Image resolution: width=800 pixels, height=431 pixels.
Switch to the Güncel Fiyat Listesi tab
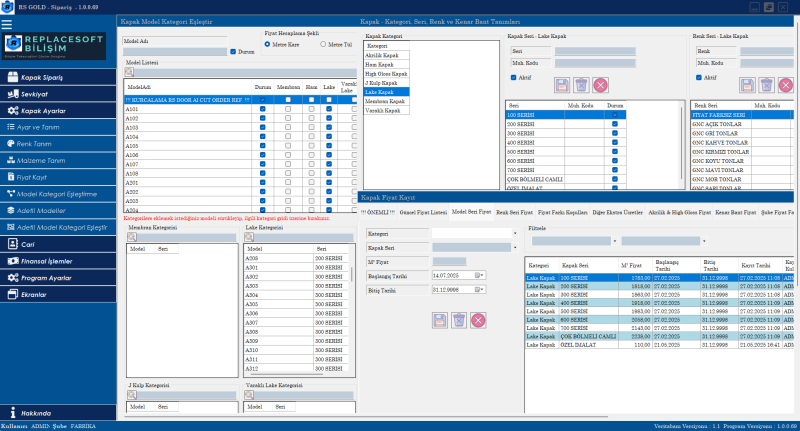click(x=423, y=212)
